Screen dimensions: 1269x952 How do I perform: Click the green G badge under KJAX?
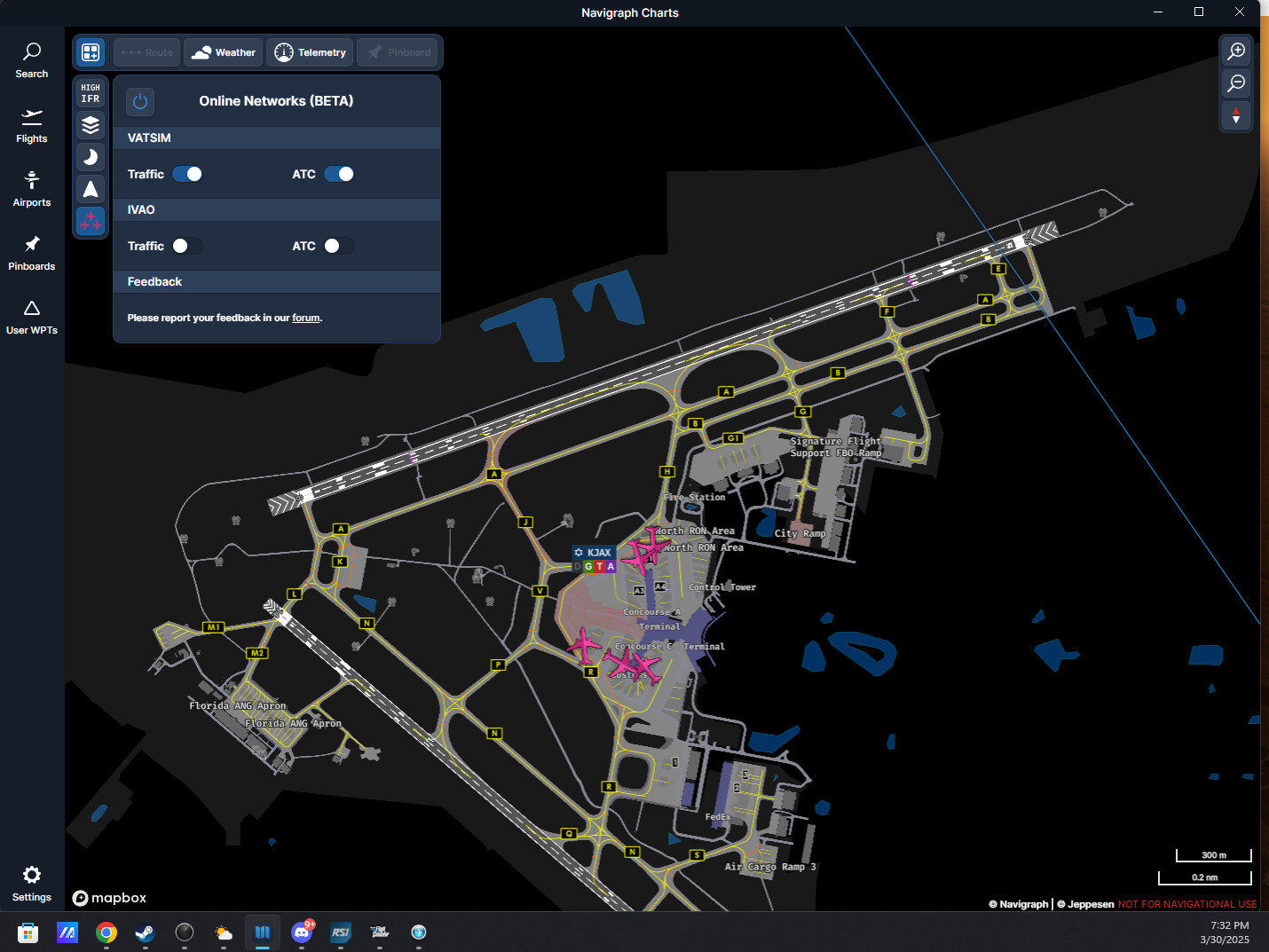pyautogui.click(x=588, y=567)
